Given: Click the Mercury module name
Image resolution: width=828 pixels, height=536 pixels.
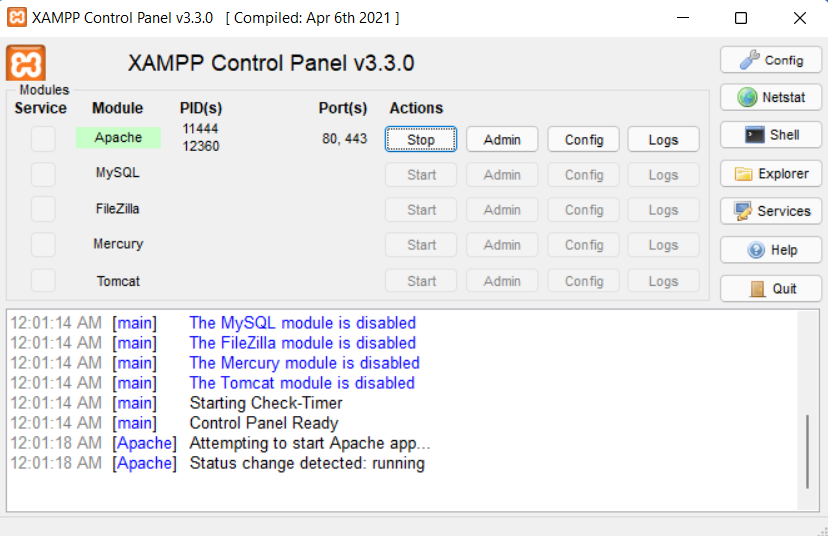Looking at the screenshot, I should tap(118, 244).
